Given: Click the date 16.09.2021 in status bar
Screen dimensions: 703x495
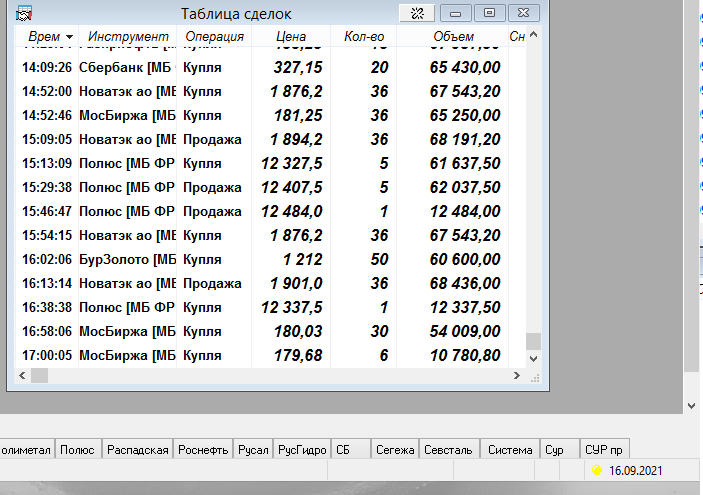Looking at the screenshot, I should [635, 470].
